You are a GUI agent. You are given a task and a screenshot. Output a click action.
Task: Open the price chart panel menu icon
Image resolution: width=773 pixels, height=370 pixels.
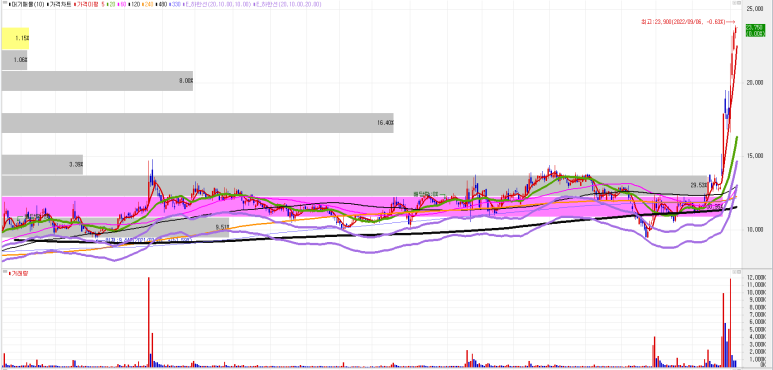tap(4, 3)
